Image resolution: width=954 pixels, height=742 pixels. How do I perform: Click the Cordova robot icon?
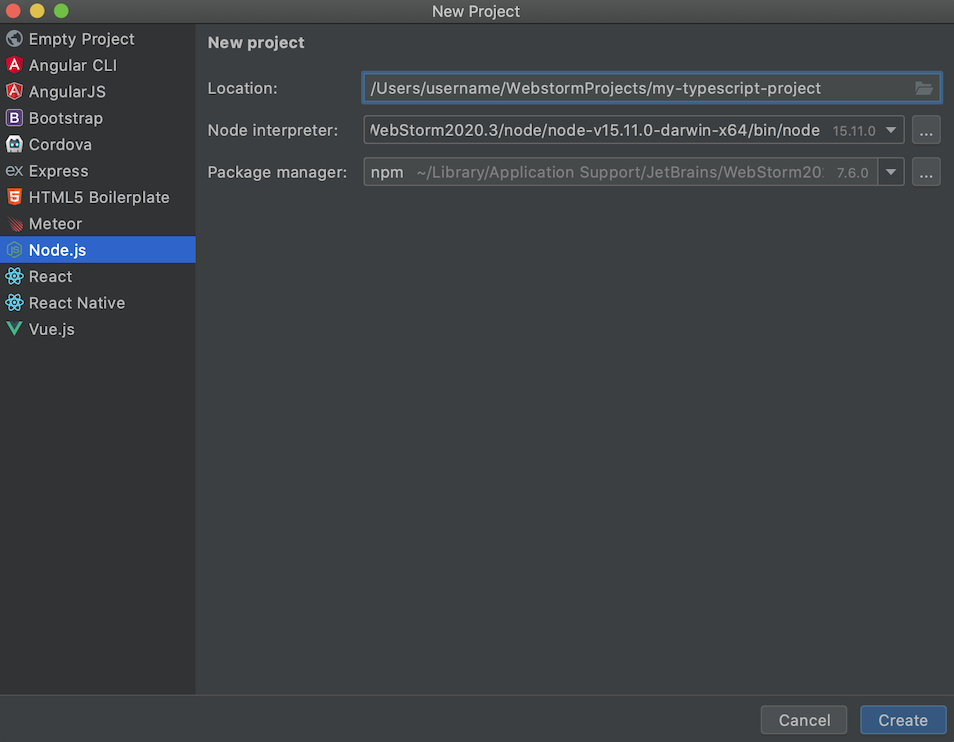(x=14, y=144)
